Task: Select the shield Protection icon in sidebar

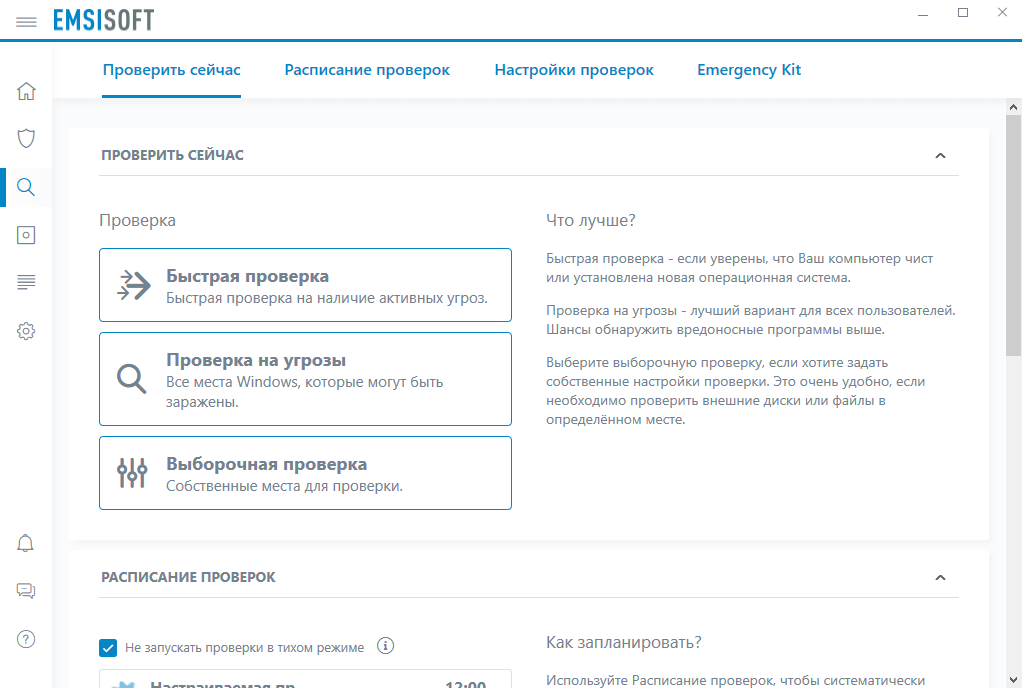Action: coord(26,138)
